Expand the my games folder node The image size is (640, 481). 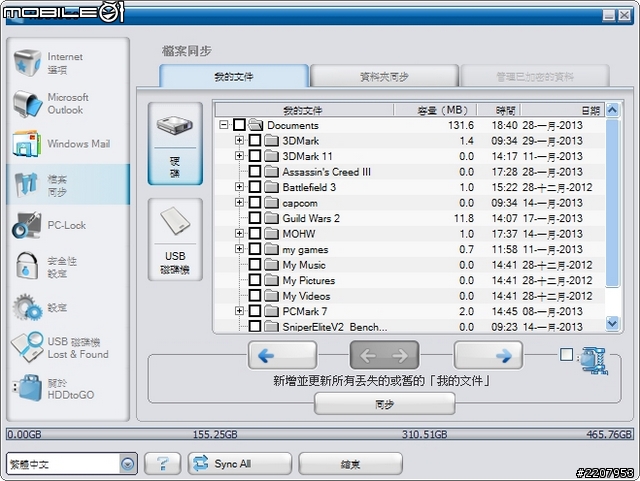(239, 249)
